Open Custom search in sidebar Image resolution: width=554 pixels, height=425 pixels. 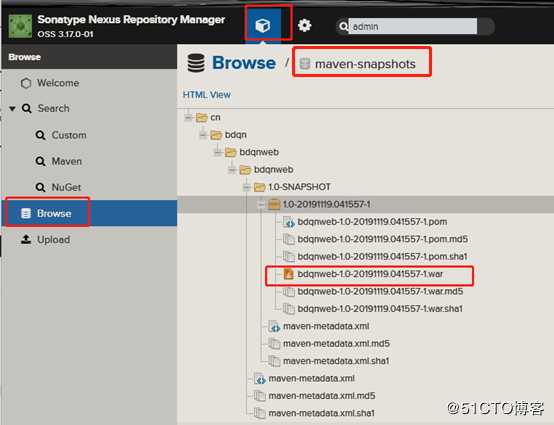69,135
